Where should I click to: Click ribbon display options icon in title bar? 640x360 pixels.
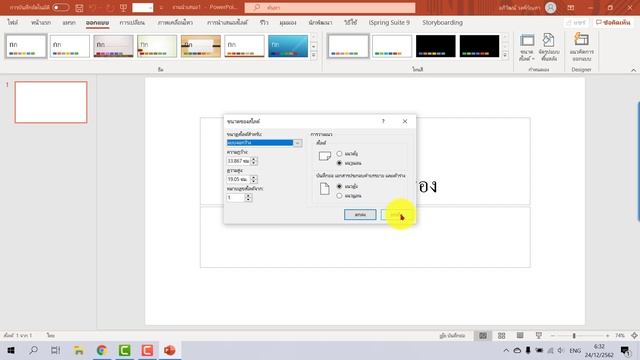571,8
